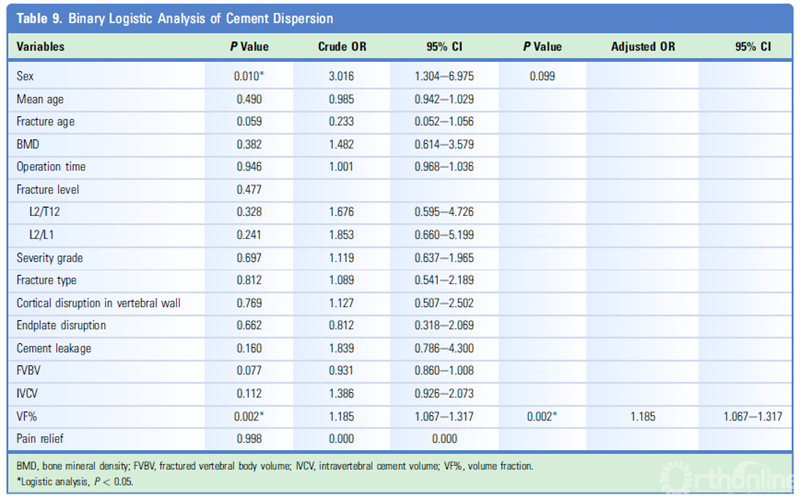Click the Cortical disruption in vertebral wall label
The height and width of the screenshot is (500, 800).
98,302
